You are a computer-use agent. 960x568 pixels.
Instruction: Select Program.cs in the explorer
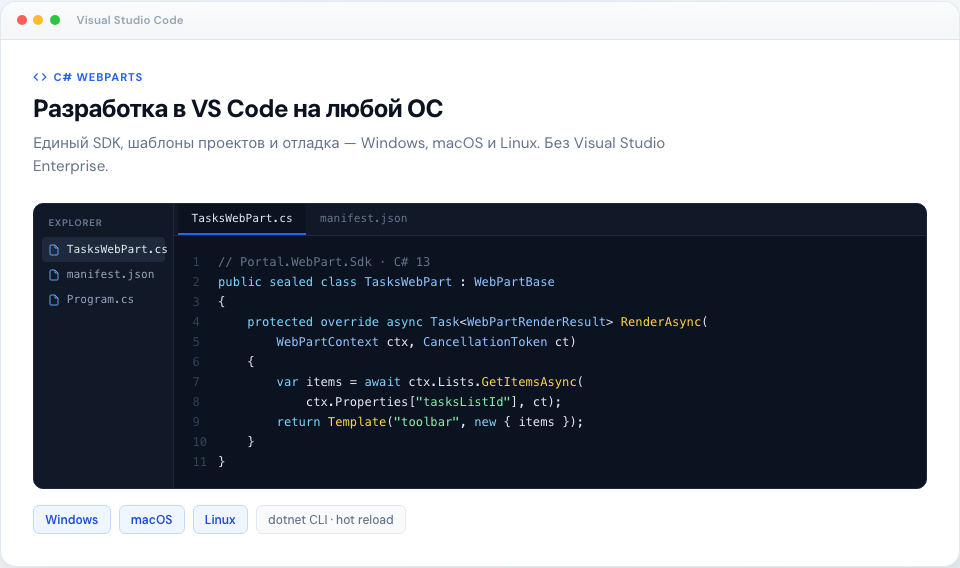[103, 300]
